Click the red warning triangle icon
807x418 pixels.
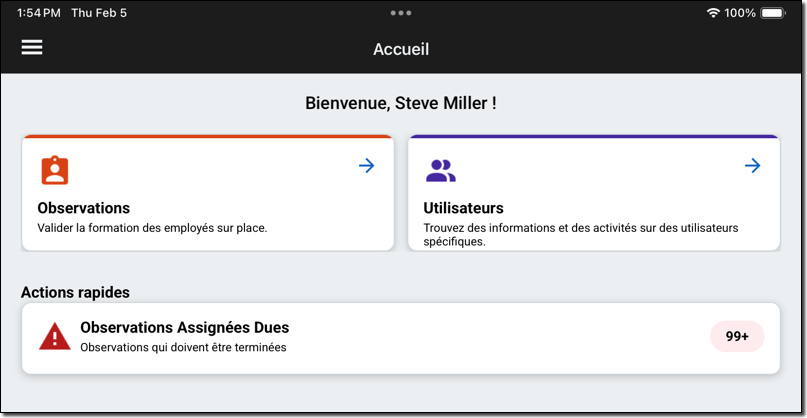54,337
